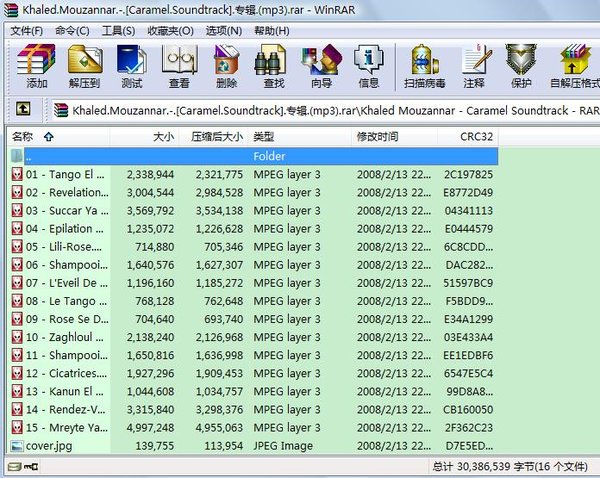Click the CRC32 value EE1EDBF6
The height and width of the screenshot is (478, 600).
click(468, 356)
